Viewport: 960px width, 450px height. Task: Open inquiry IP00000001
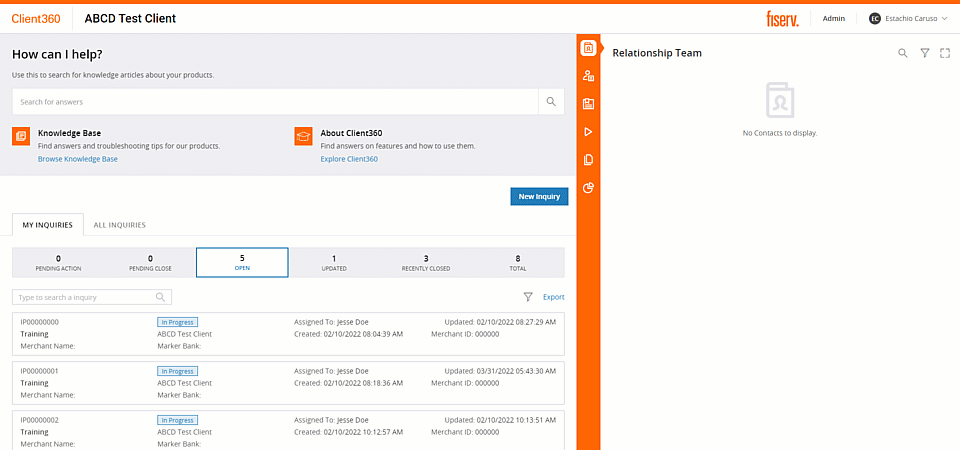[x=288, y=383]
